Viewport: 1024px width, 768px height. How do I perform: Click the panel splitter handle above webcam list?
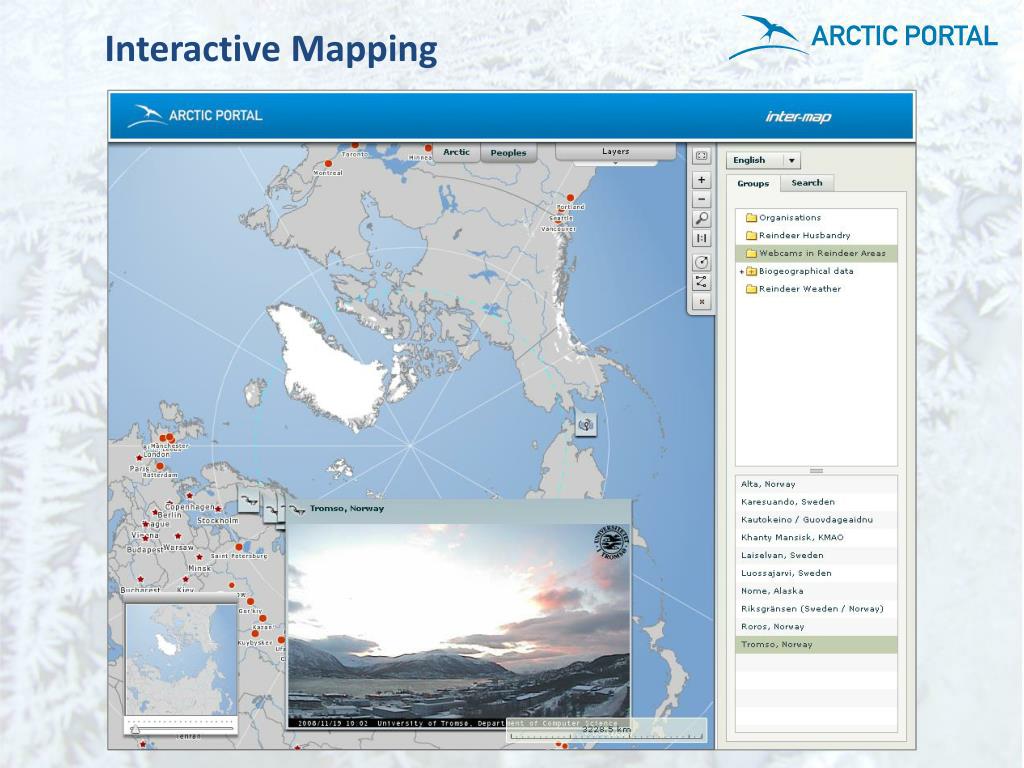pos(816,470)
